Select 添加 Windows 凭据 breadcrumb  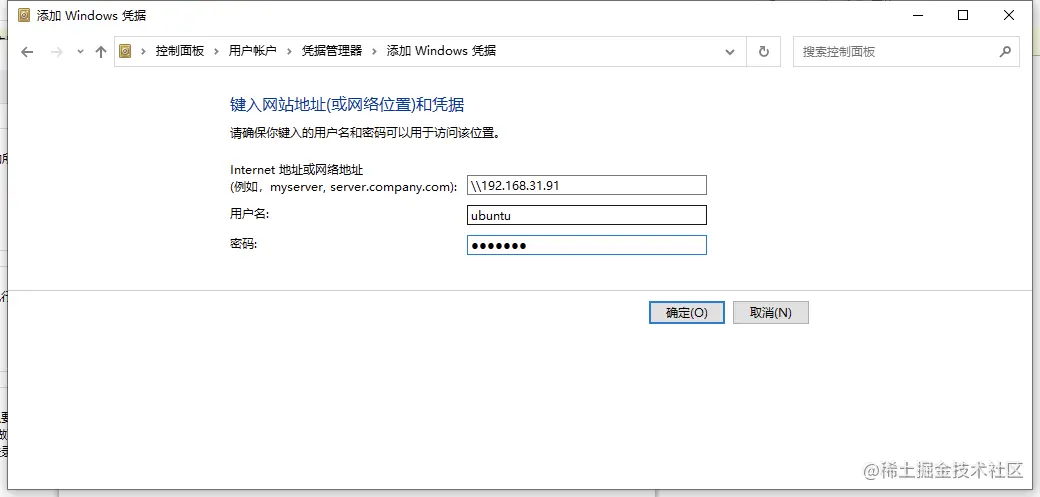441,51
